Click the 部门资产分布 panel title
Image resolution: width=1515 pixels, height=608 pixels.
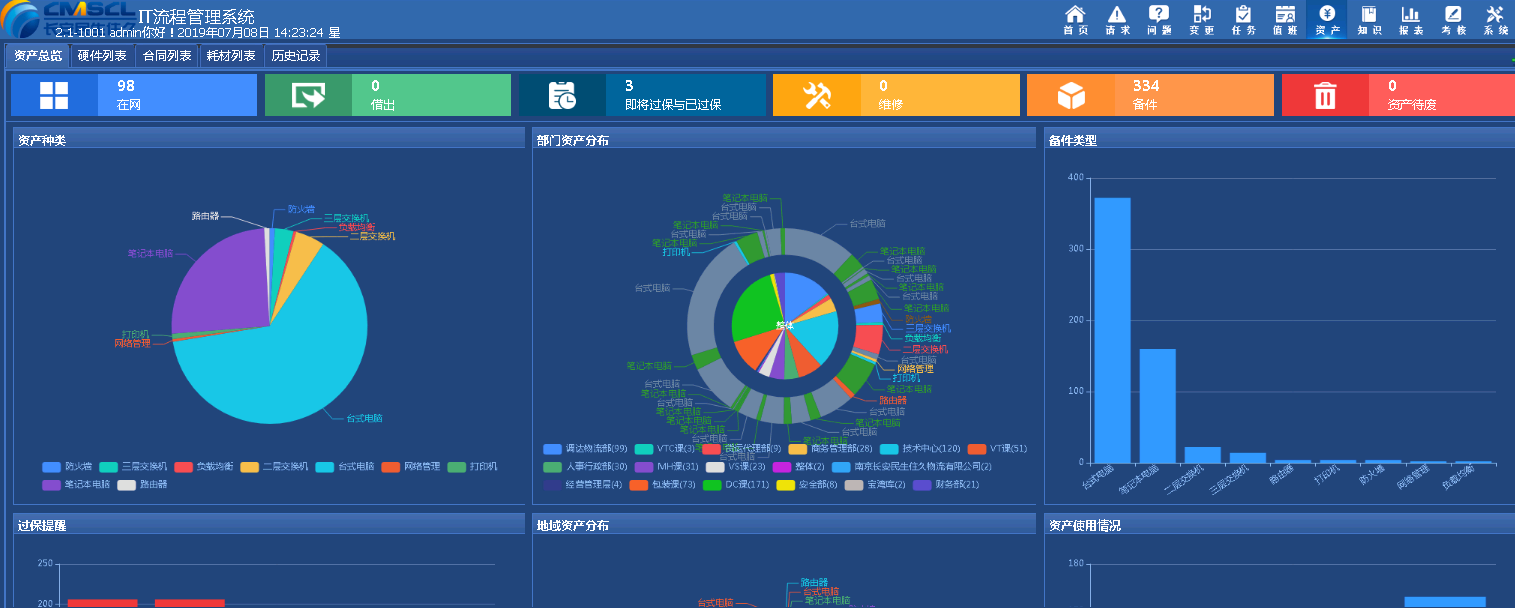click(x=573, y=141)
